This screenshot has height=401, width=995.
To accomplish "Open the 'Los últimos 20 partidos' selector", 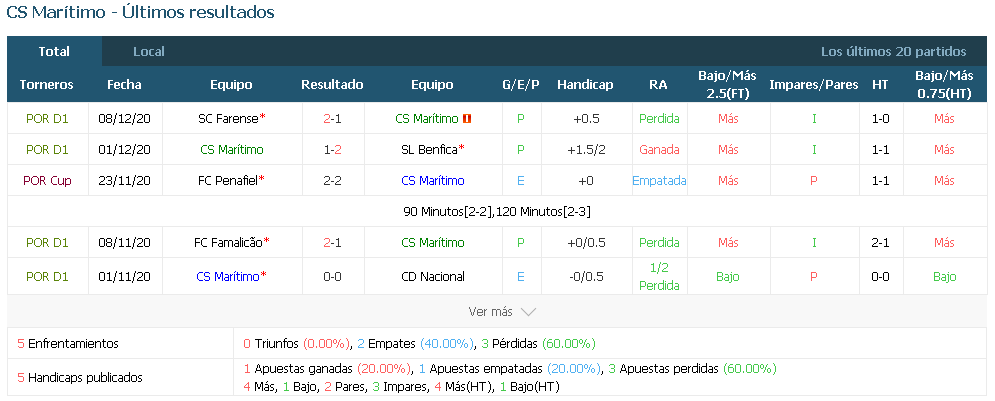I will [893, 51].
